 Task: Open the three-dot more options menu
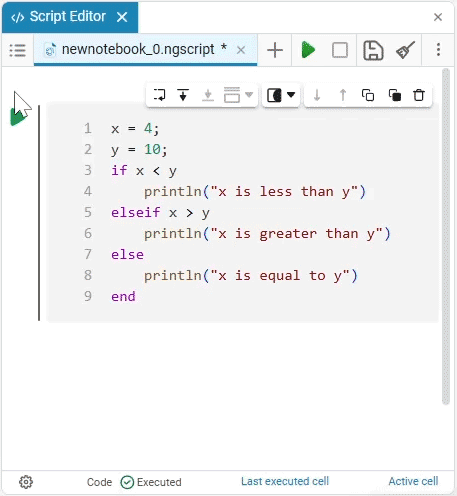point(438,50)
